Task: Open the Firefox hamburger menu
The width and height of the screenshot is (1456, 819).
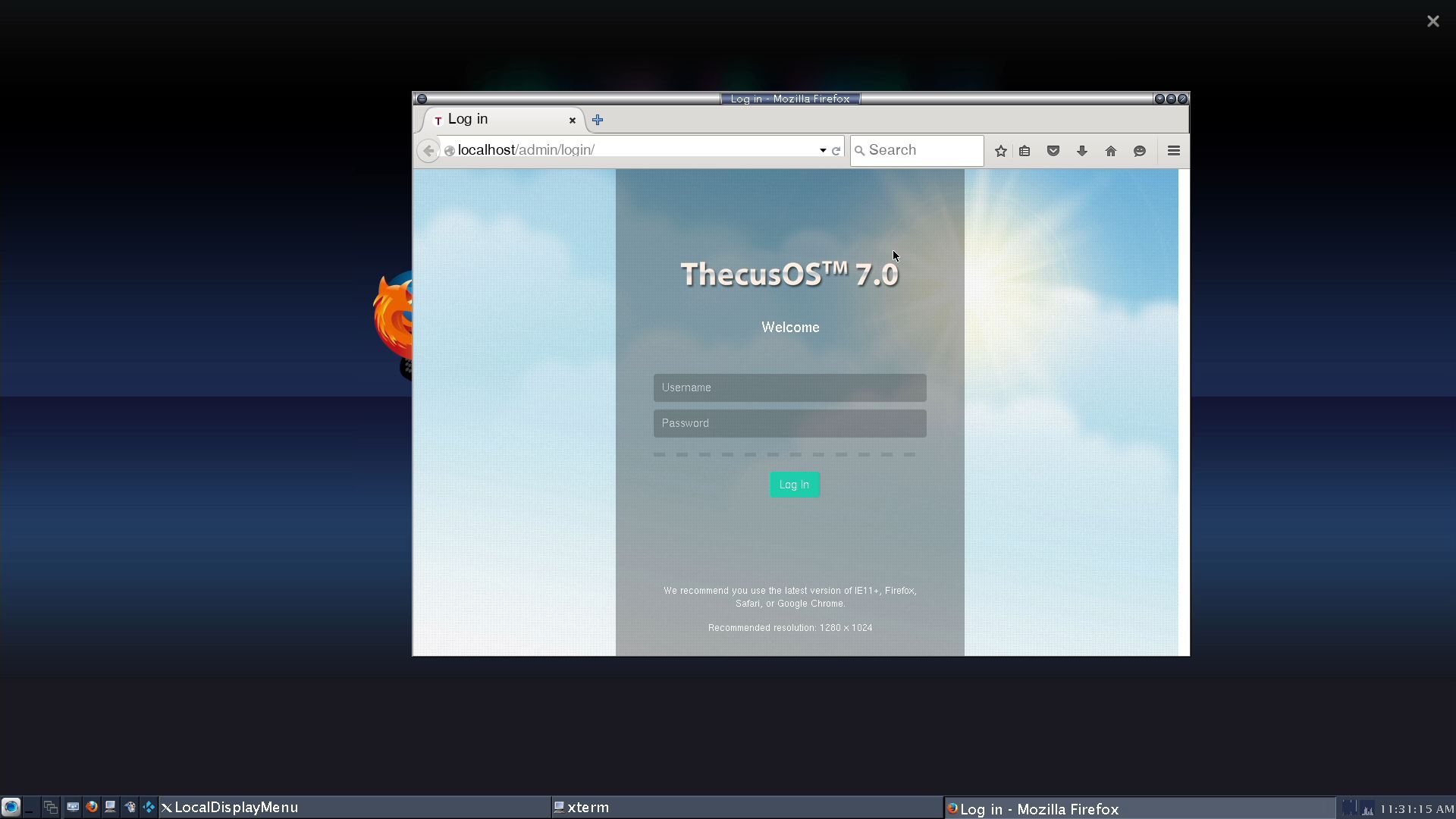Action: pyautogui.click(x=1174, y=150)
